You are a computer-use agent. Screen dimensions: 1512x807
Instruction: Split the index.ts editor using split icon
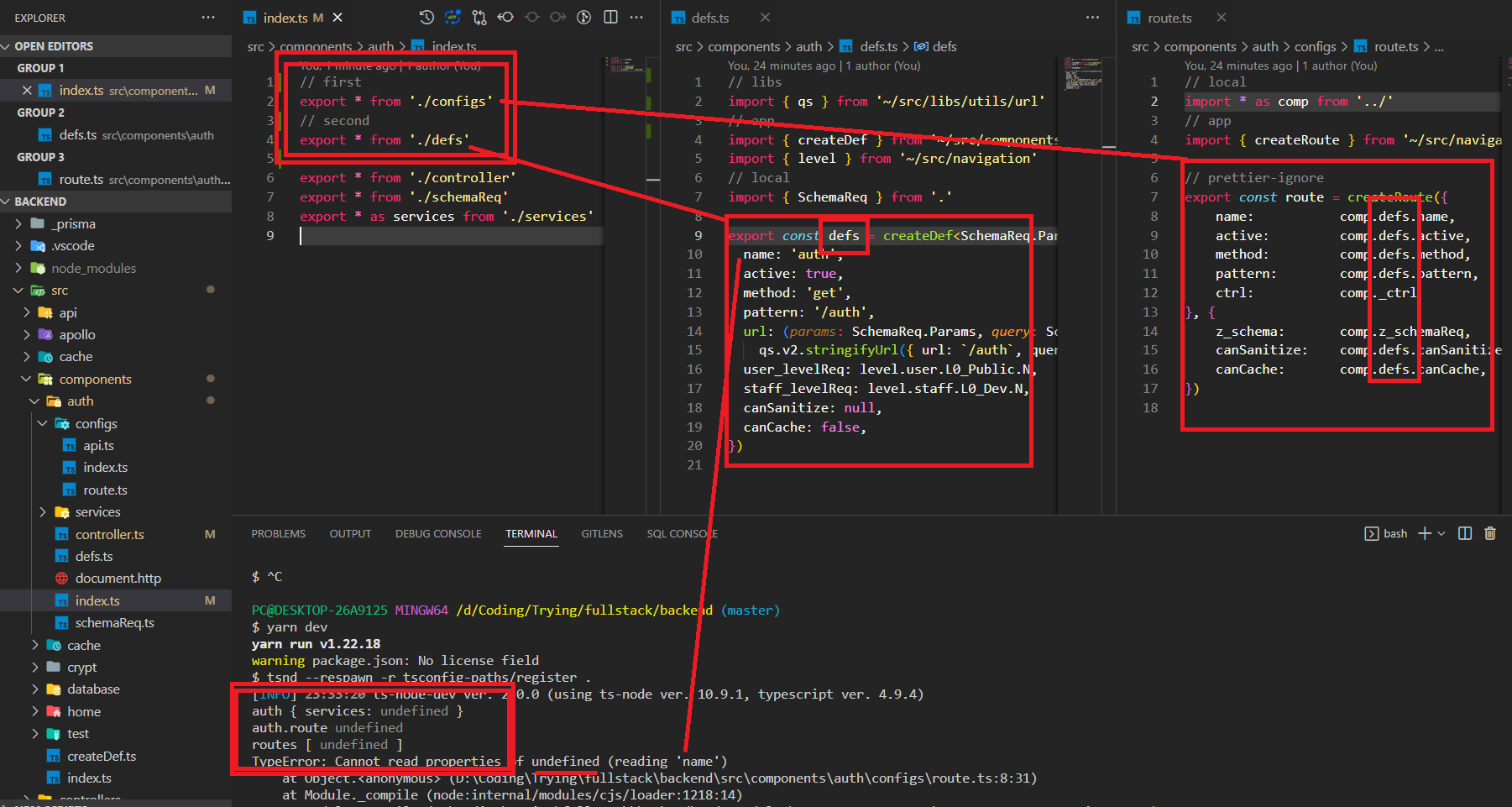point(610,17)
